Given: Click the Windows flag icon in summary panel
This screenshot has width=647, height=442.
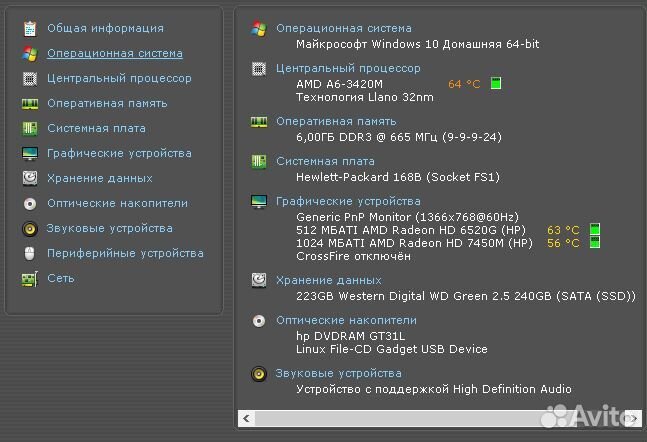Looking at the screenshot, I should click(x=259, y=28).
